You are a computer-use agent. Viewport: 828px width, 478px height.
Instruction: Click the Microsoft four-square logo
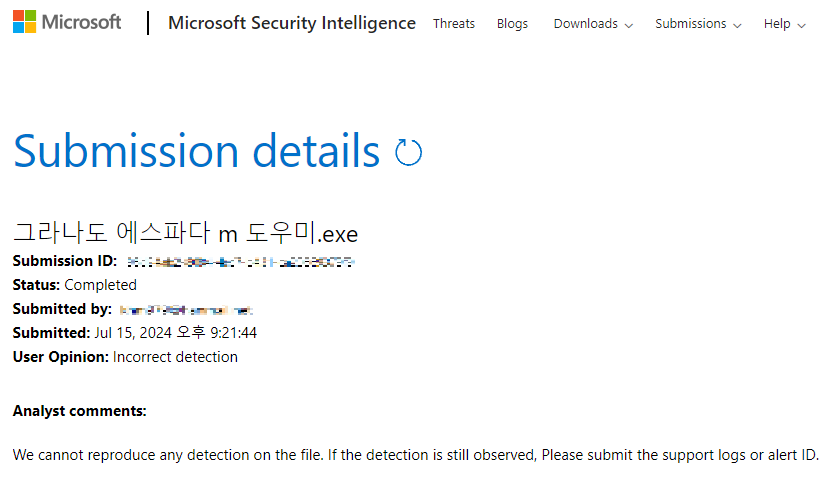click(24, 22)
